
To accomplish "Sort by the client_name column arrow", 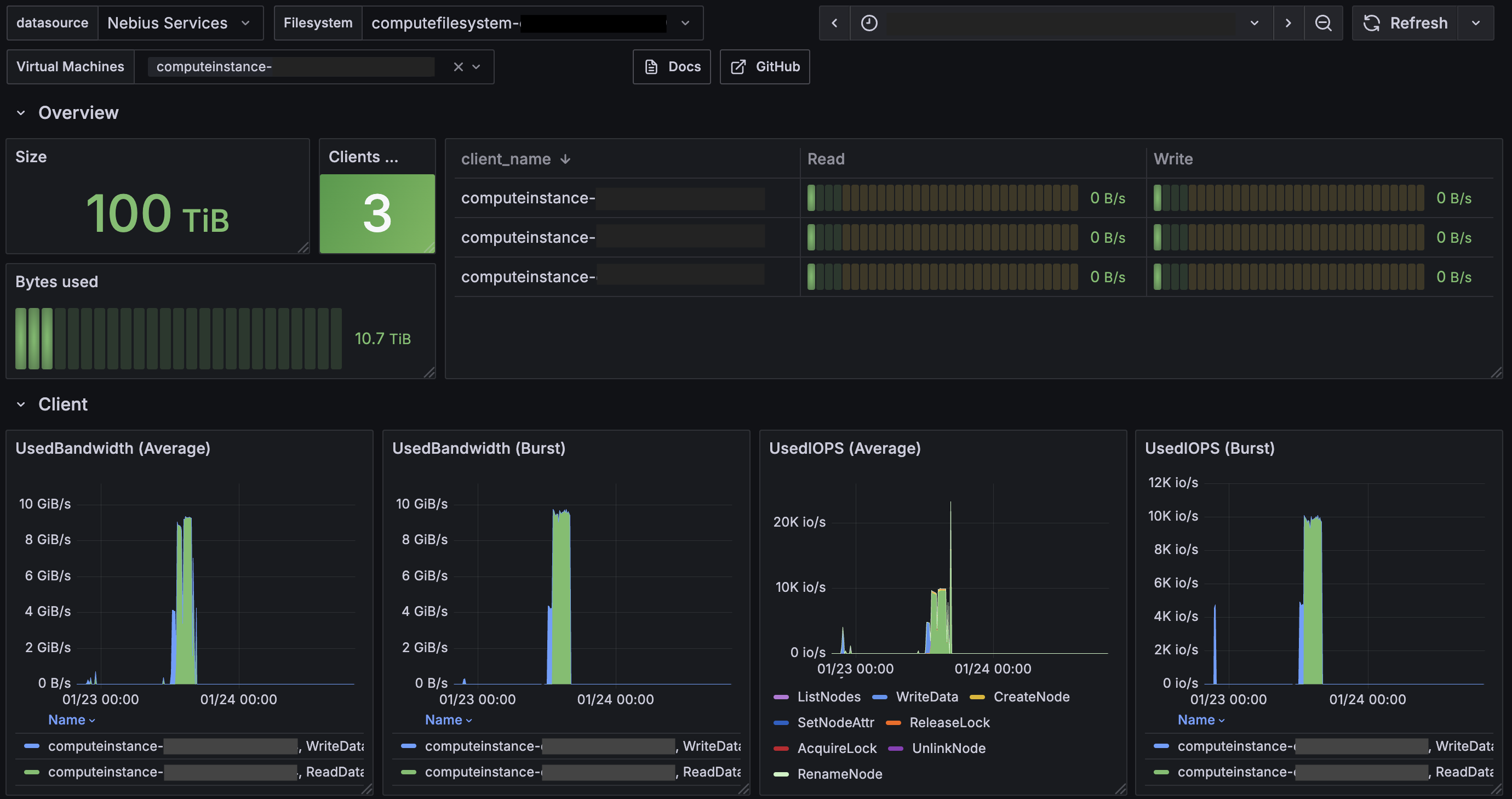I will [565, 159].
